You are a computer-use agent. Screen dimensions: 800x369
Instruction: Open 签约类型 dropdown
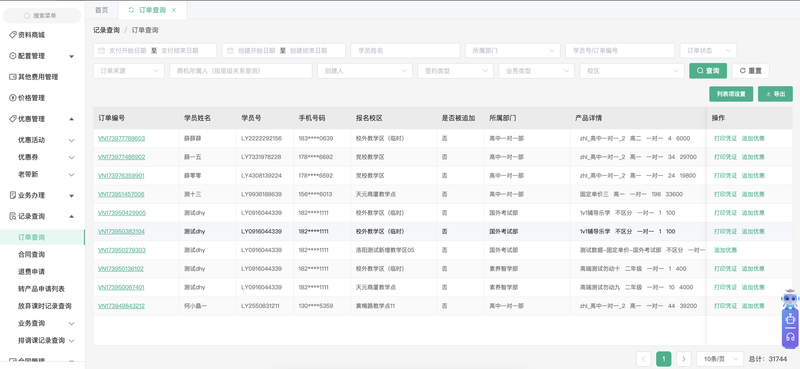(456, 71)
